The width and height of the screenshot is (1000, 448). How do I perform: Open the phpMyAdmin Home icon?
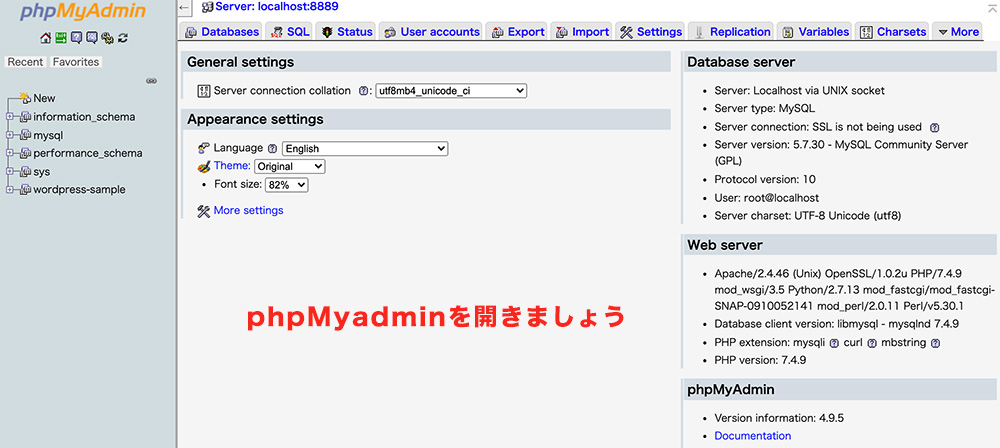(x=45, y=38)
